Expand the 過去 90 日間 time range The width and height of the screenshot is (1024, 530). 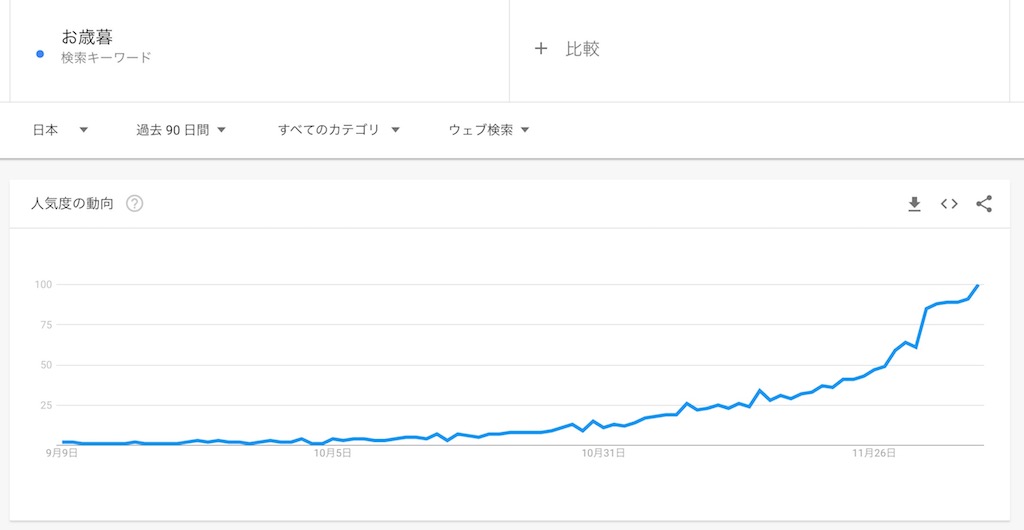pyautogui.click(x=181, y=130)
